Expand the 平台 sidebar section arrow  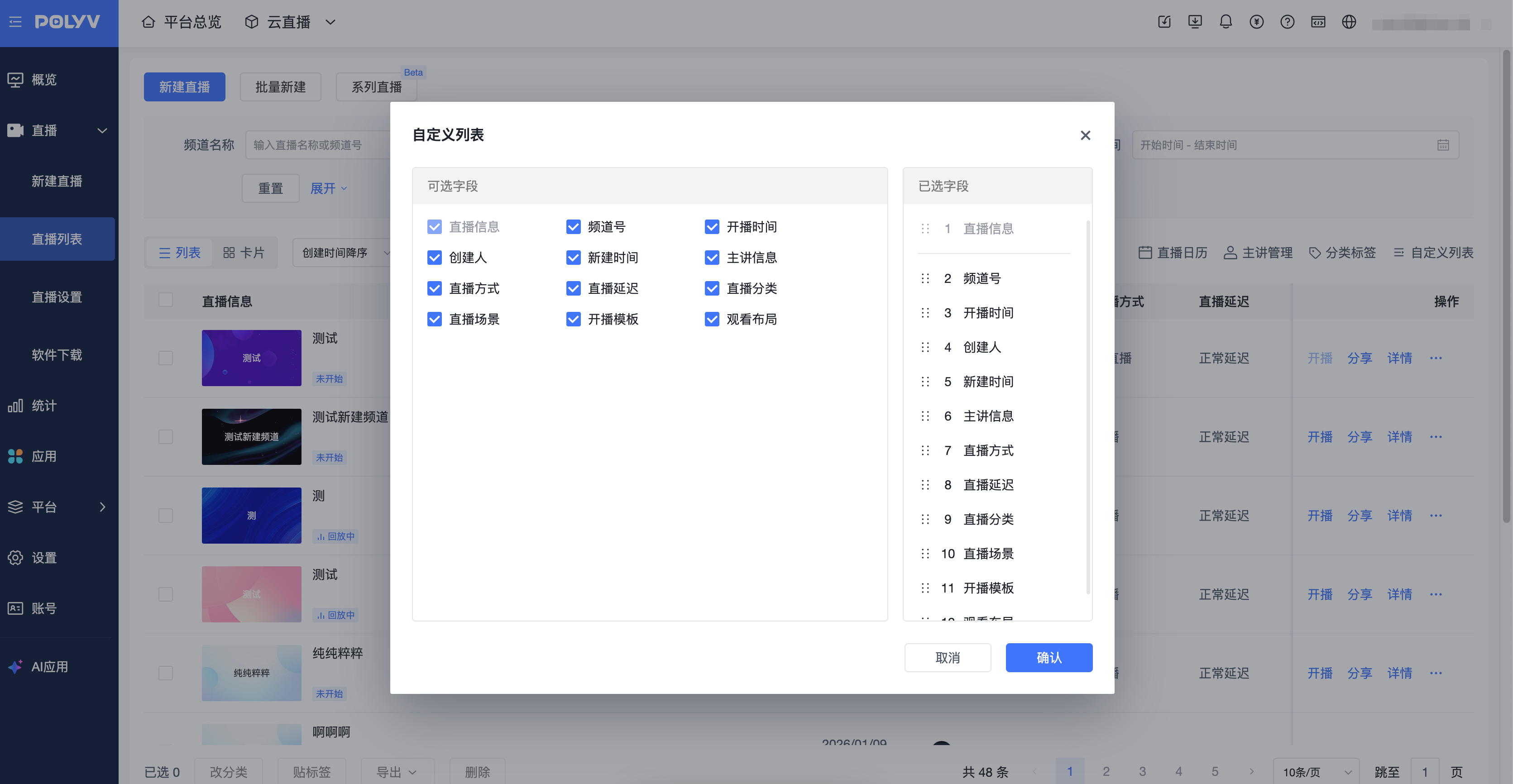tap(103, 507)
